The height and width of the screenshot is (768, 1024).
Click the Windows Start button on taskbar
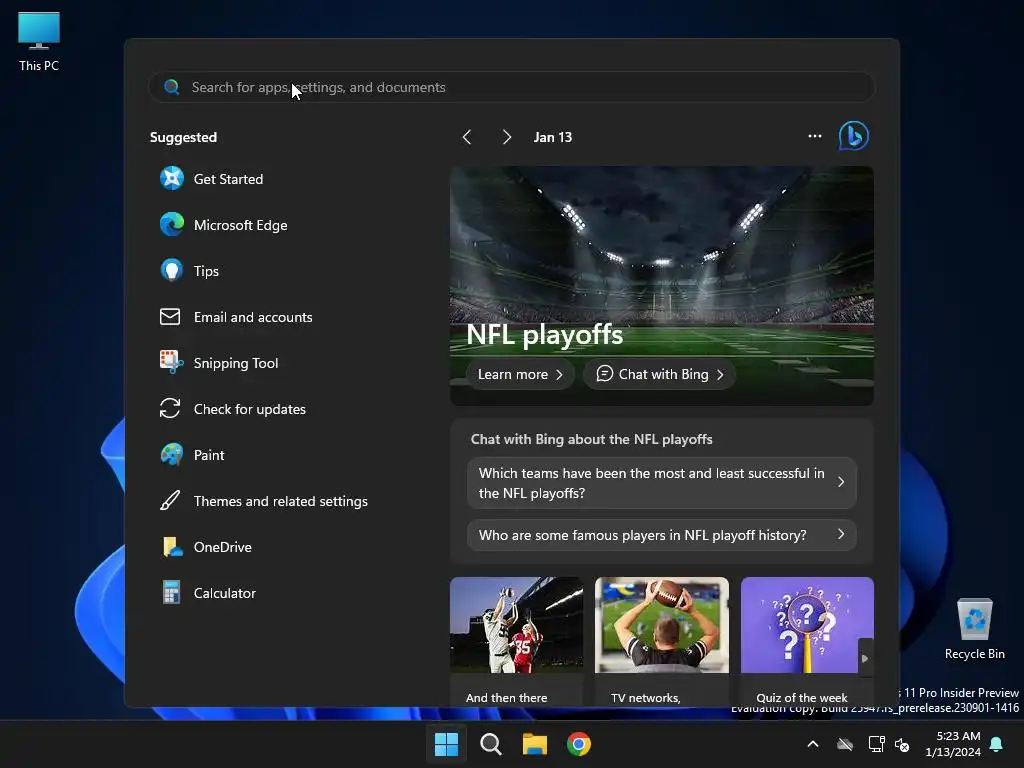coord(447,744)
